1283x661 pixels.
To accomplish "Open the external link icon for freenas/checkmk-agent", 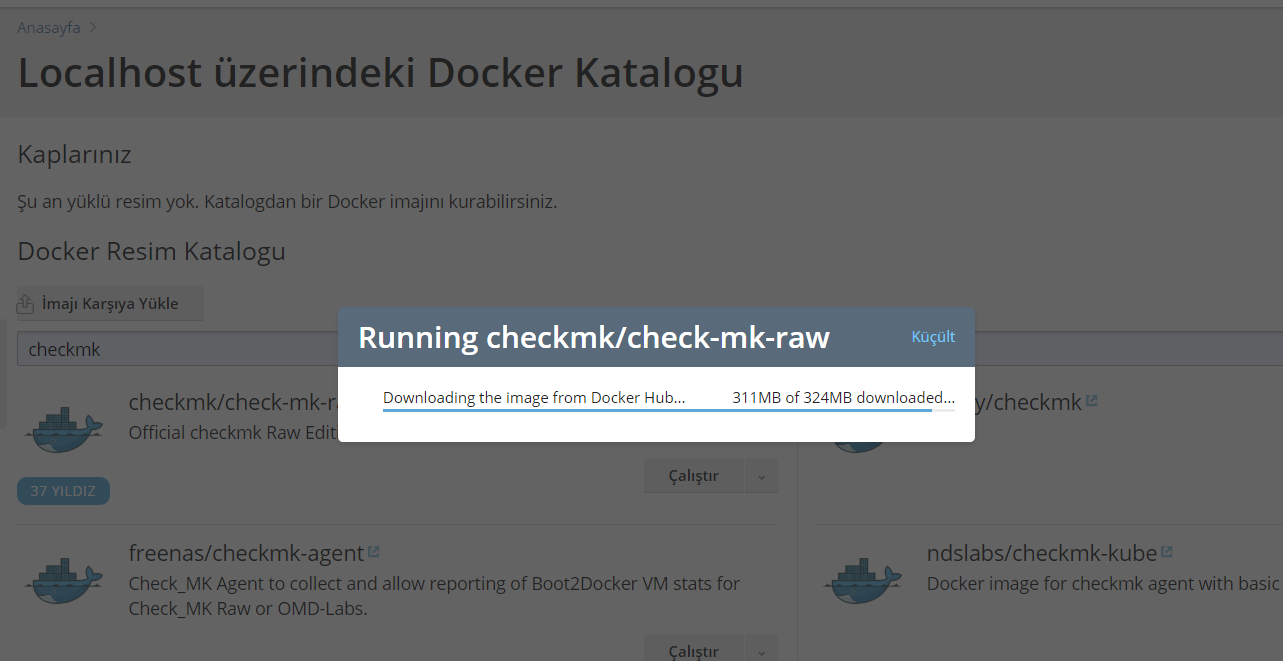I will [374, 552].
